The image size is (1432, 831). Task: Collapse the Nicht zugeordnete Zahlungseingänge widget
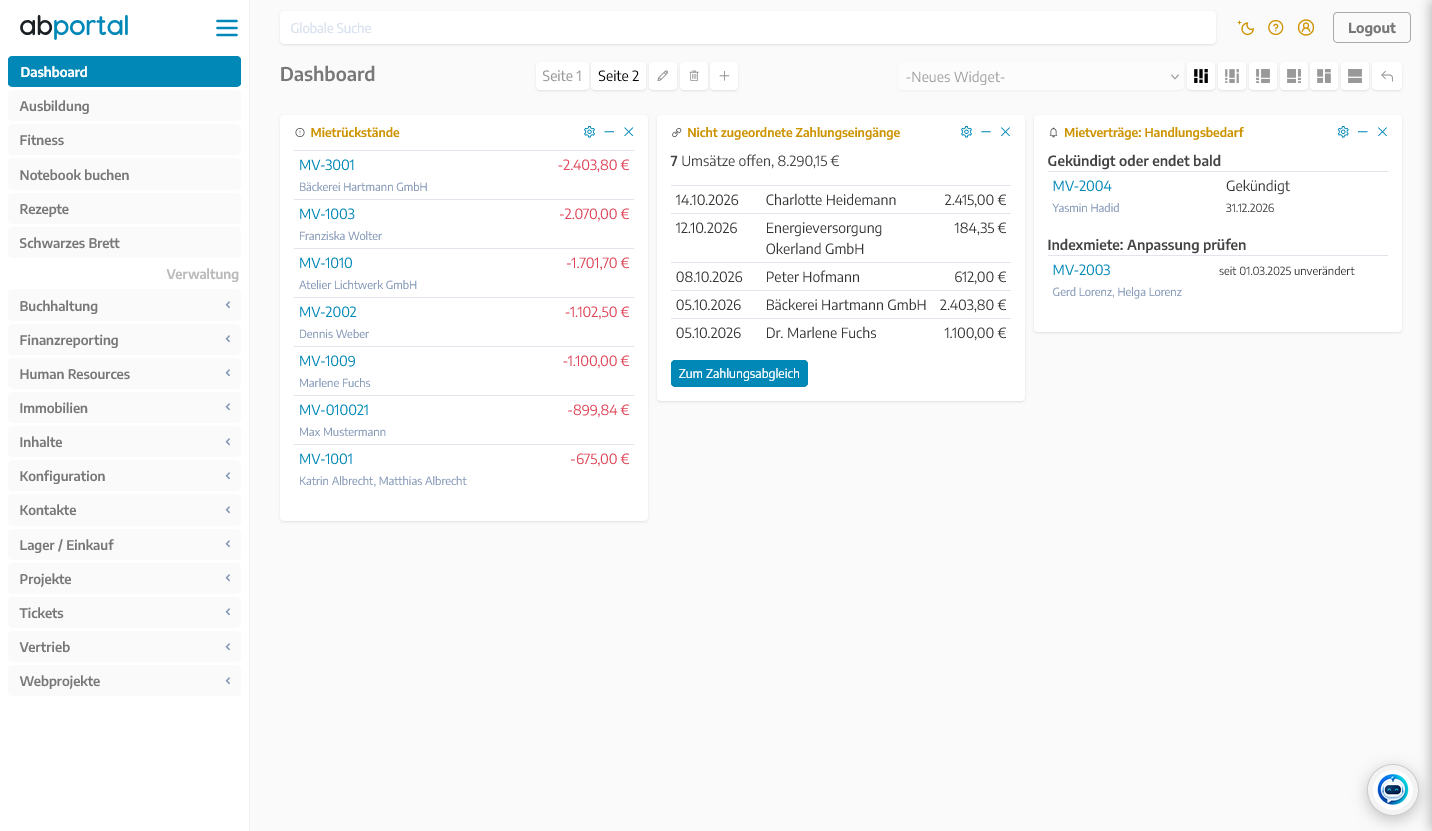(x=986, y=132)
